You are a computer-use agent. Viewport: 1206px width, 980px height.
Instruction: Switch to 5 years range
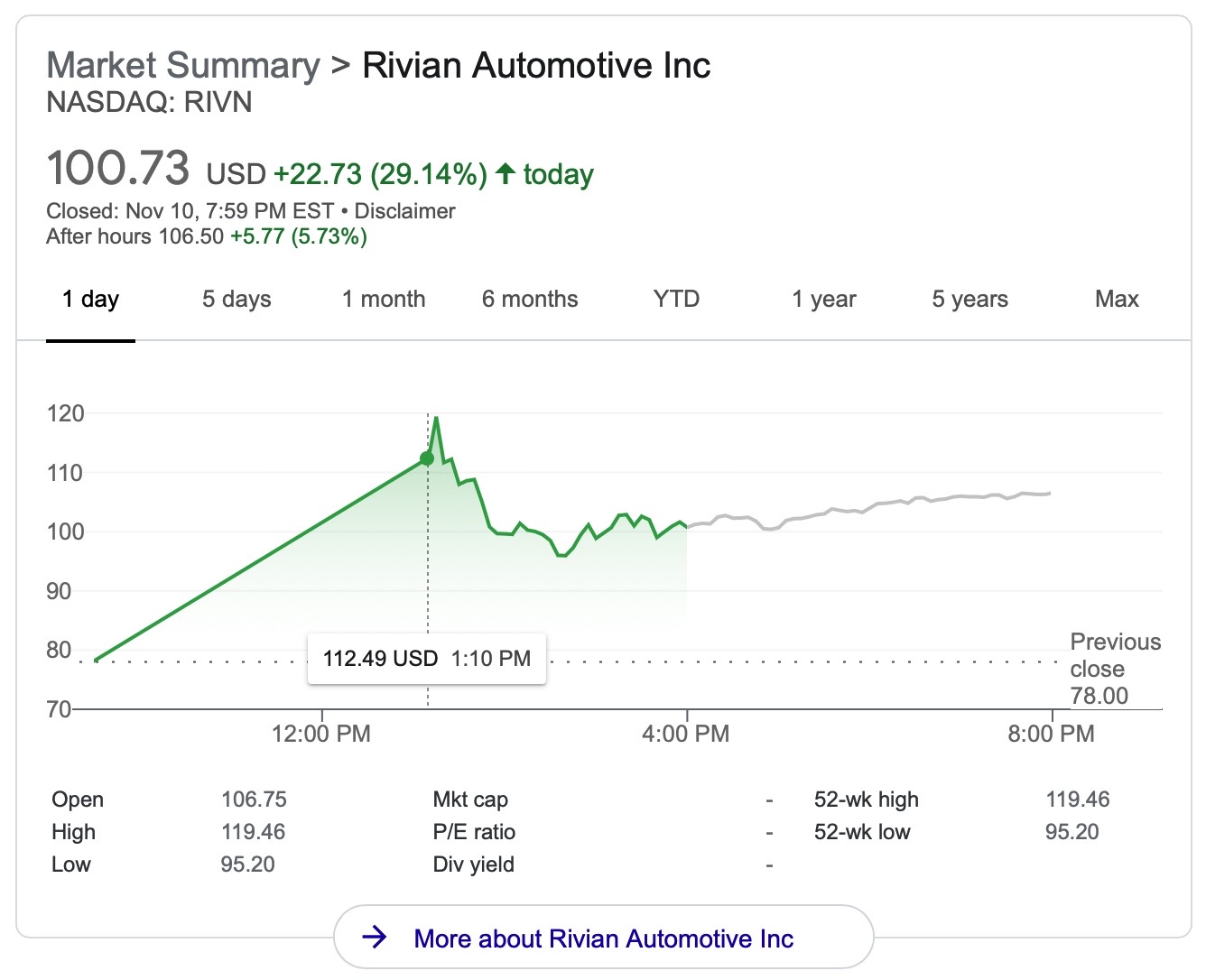click(969, 300)
